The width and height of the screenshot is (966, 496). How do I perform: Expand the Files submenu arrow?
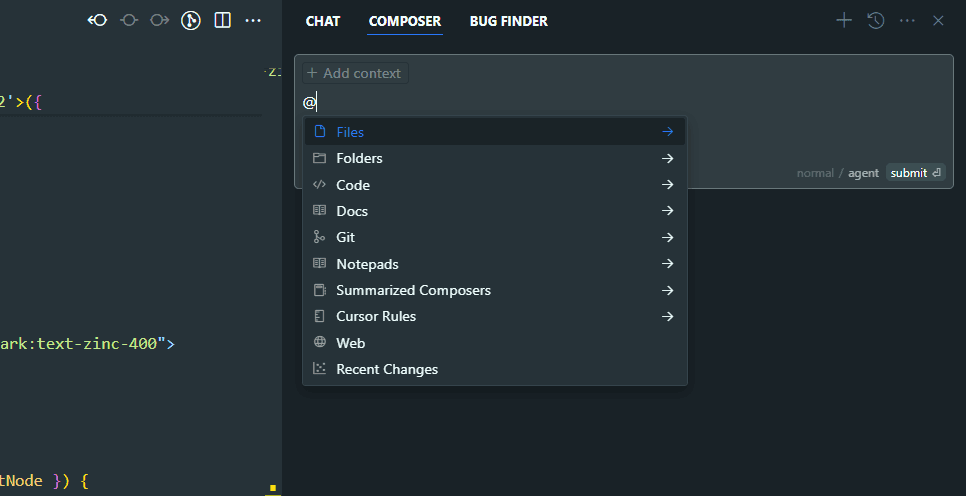[x=667, y=132]
